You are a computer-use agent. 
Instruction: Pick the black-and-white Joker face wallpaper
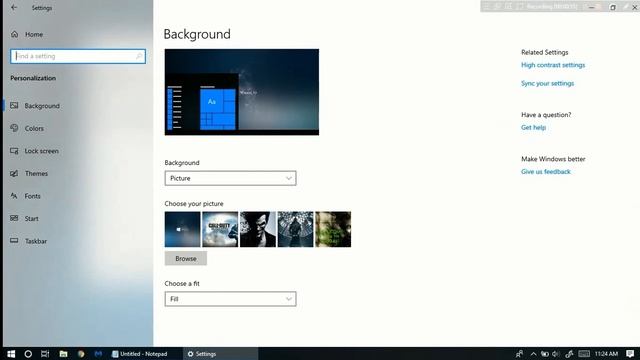(x=258, y=229)
